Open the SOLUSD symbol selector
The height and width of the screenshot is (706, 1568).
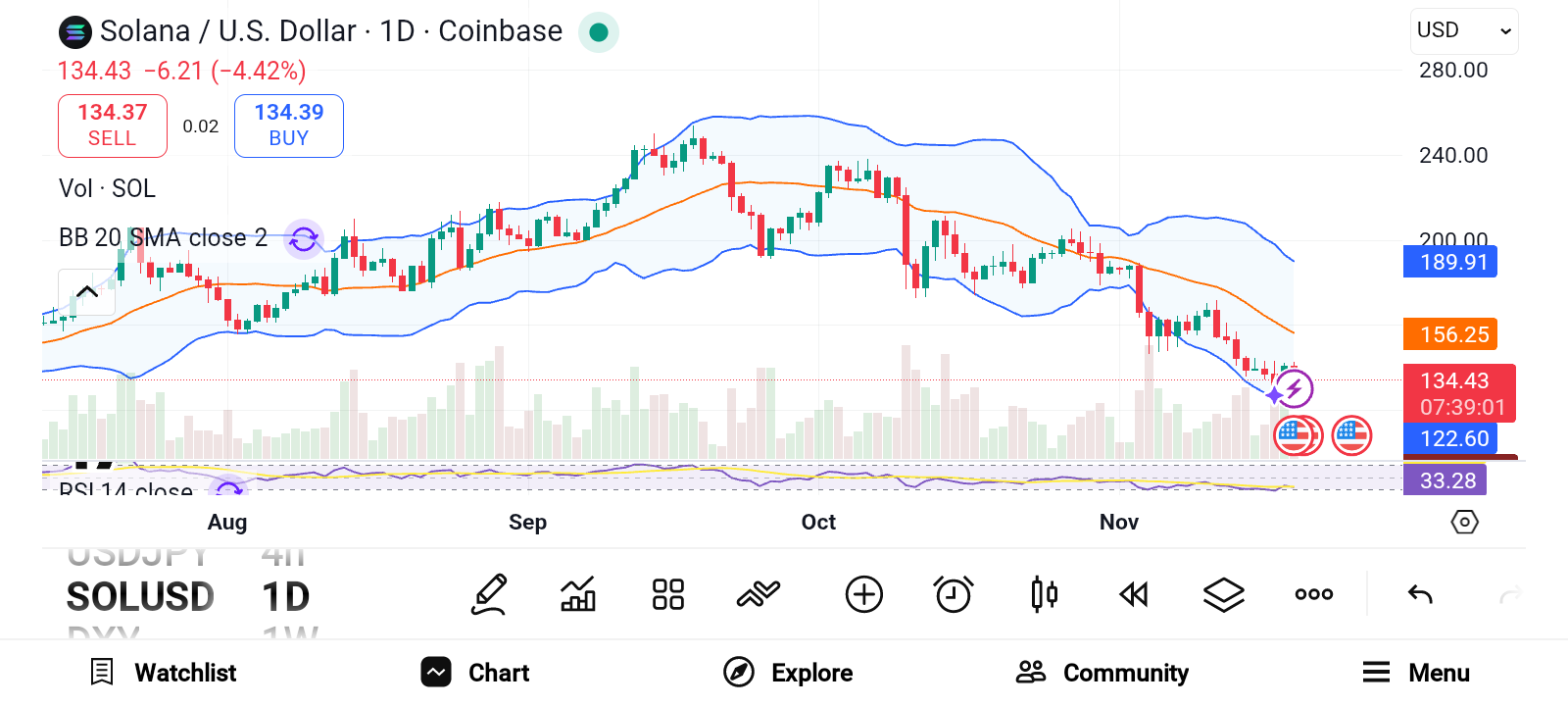(140, 596)
